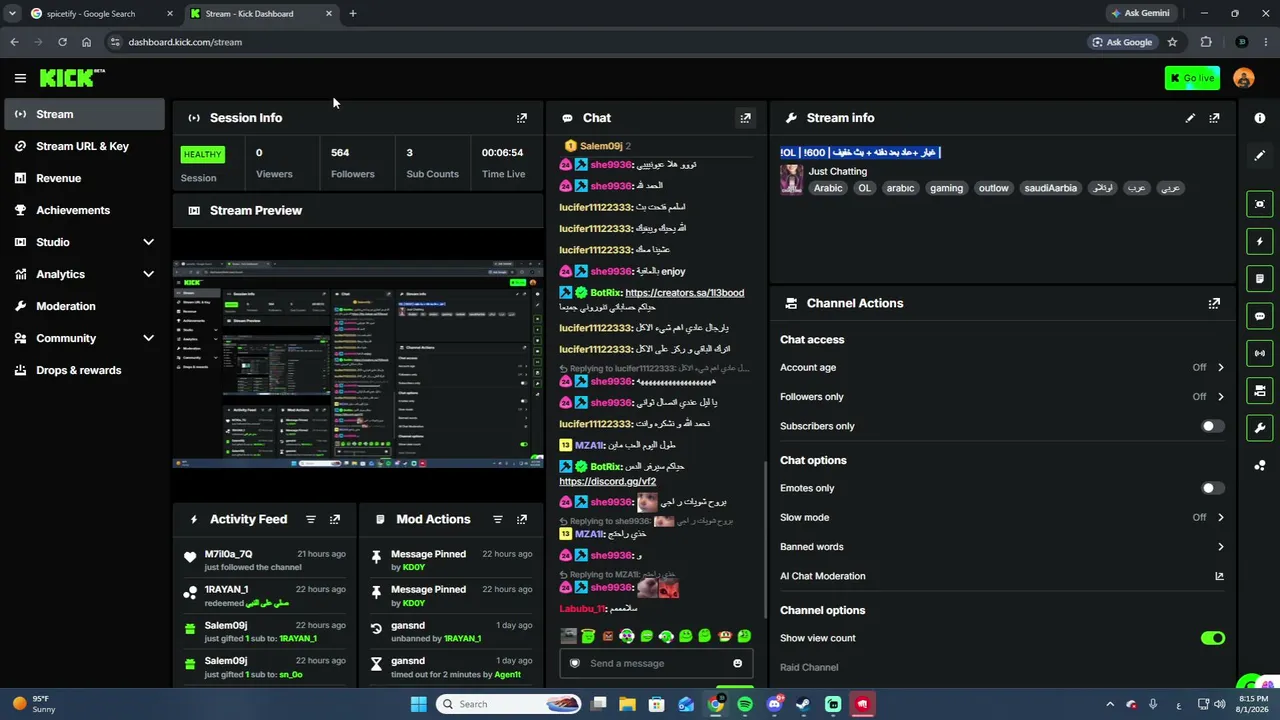The image size is (1280, 720).
Task: Click the streamer avatar in Stream info
Action: [792, 180]
